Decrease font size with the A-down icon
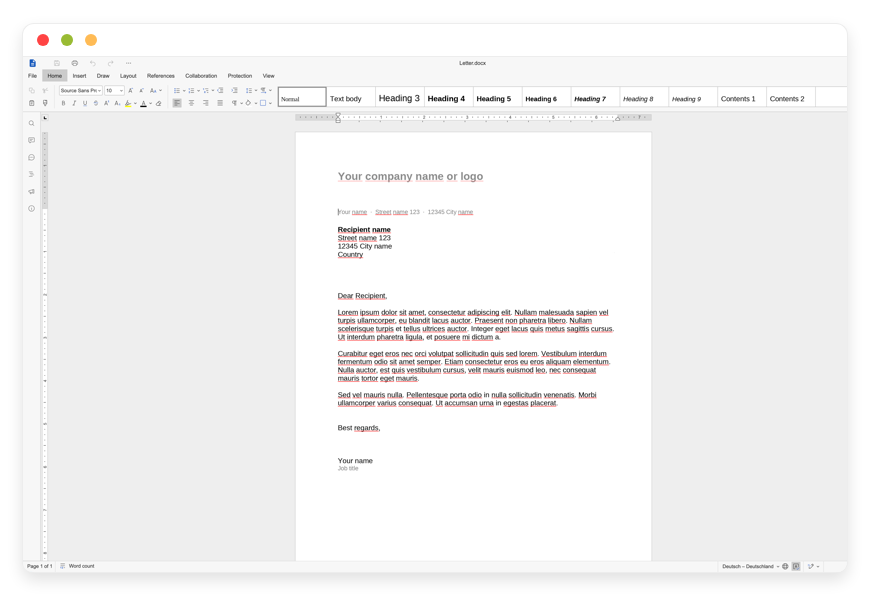The width and height of the screenshot is (870, 595). [x=141, y=90]
